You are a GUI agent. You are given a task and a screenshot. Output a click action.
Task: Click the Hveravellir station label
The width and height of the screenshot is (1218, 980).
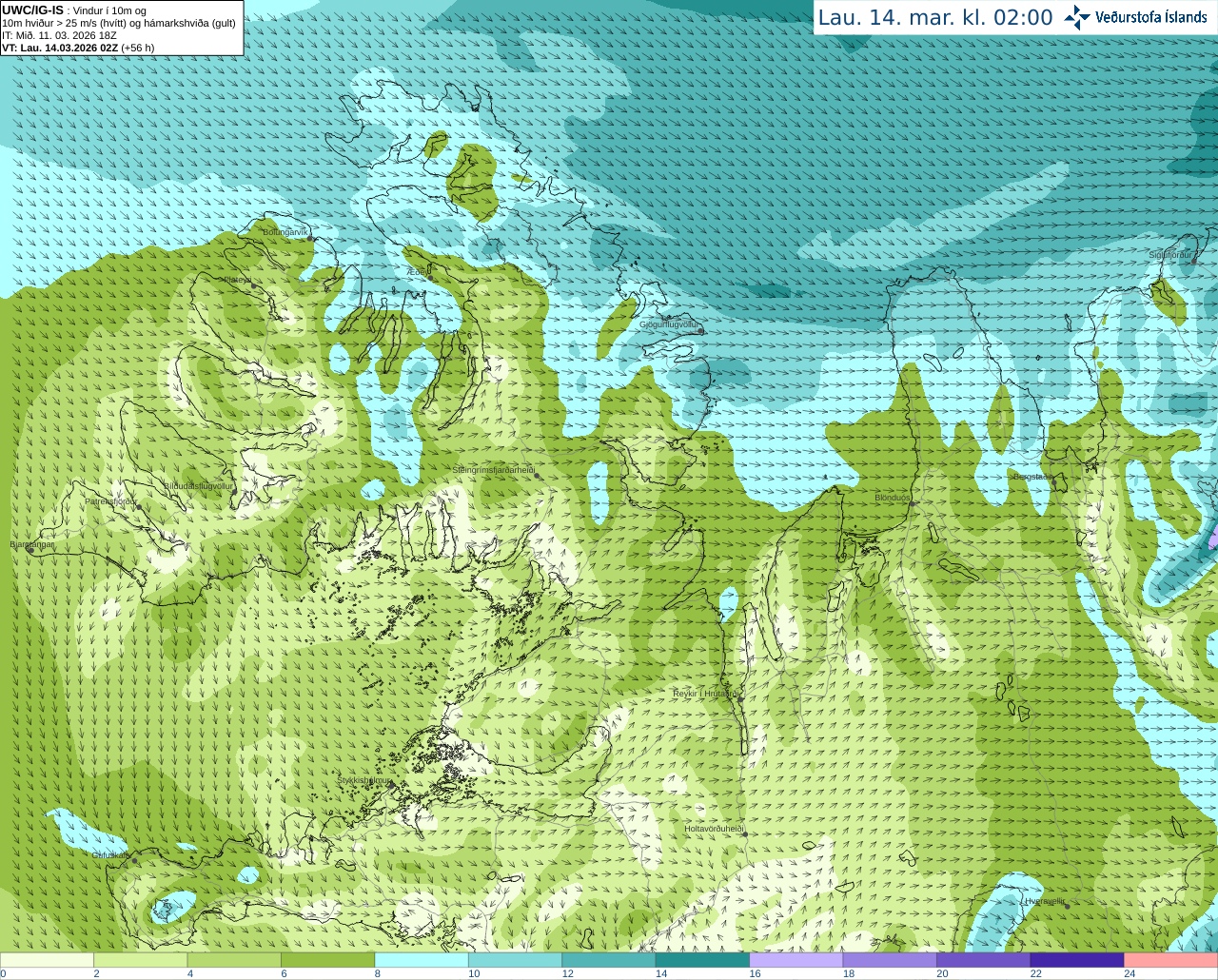click(1045, 901)
